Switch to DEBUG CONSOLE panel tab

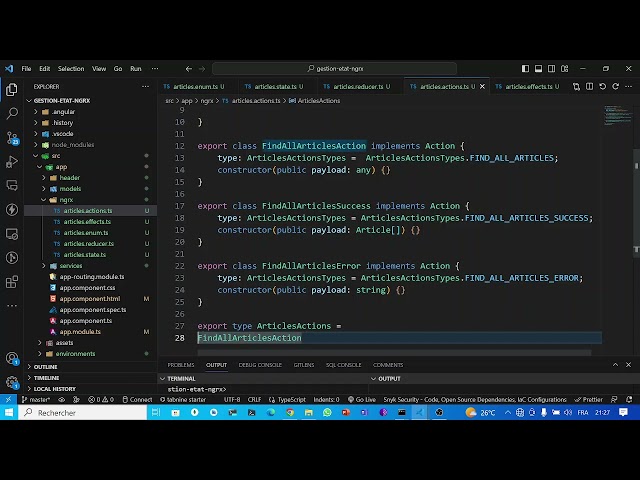pos(260,365)
